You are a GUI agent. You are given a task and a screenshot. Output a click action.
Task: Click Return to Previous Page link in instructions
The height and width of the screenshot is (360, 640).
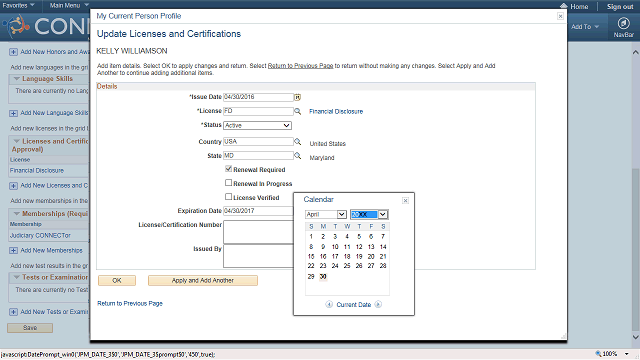[x=300, y=66]
